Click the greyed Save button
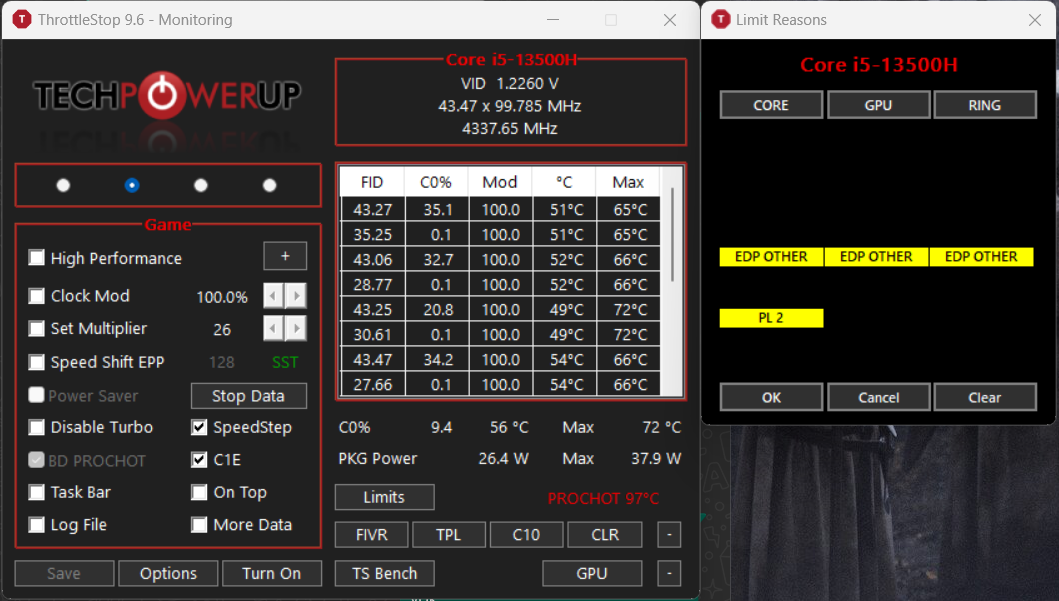This screenshot has height=601, width=1059. [64, 573]
